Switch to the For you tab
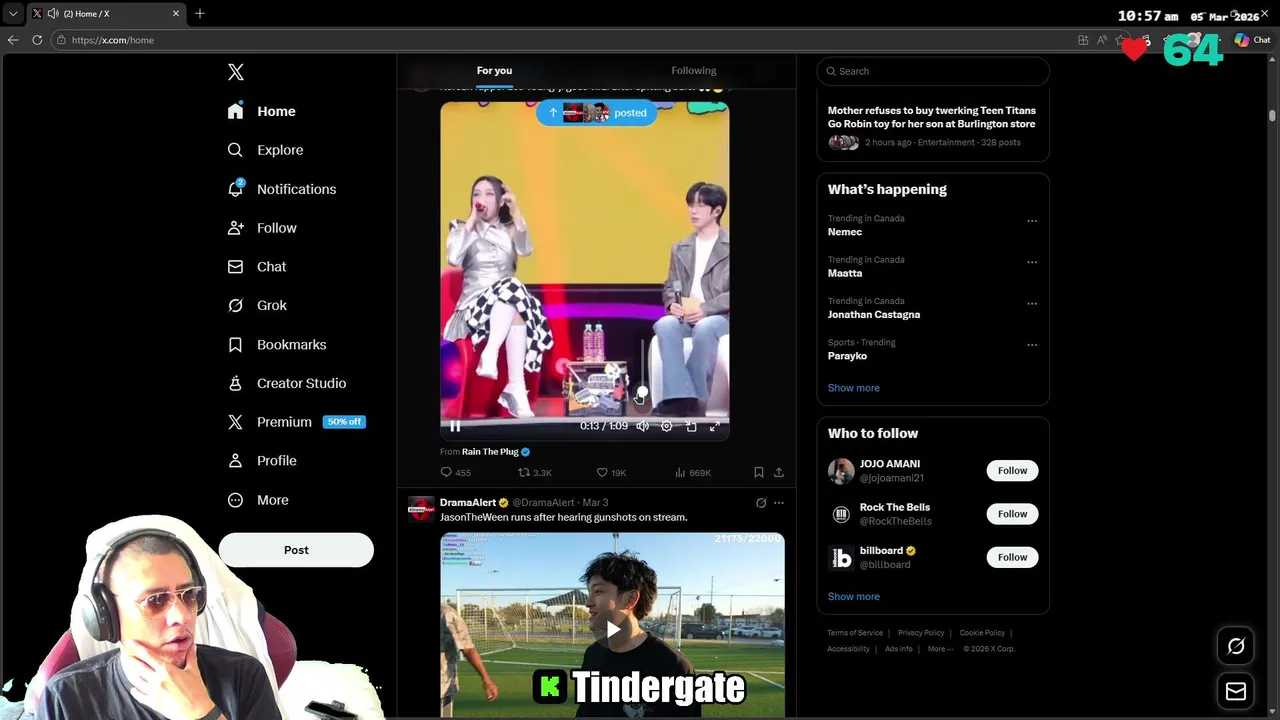This screenshot has width=1280, height=720. 494,71
